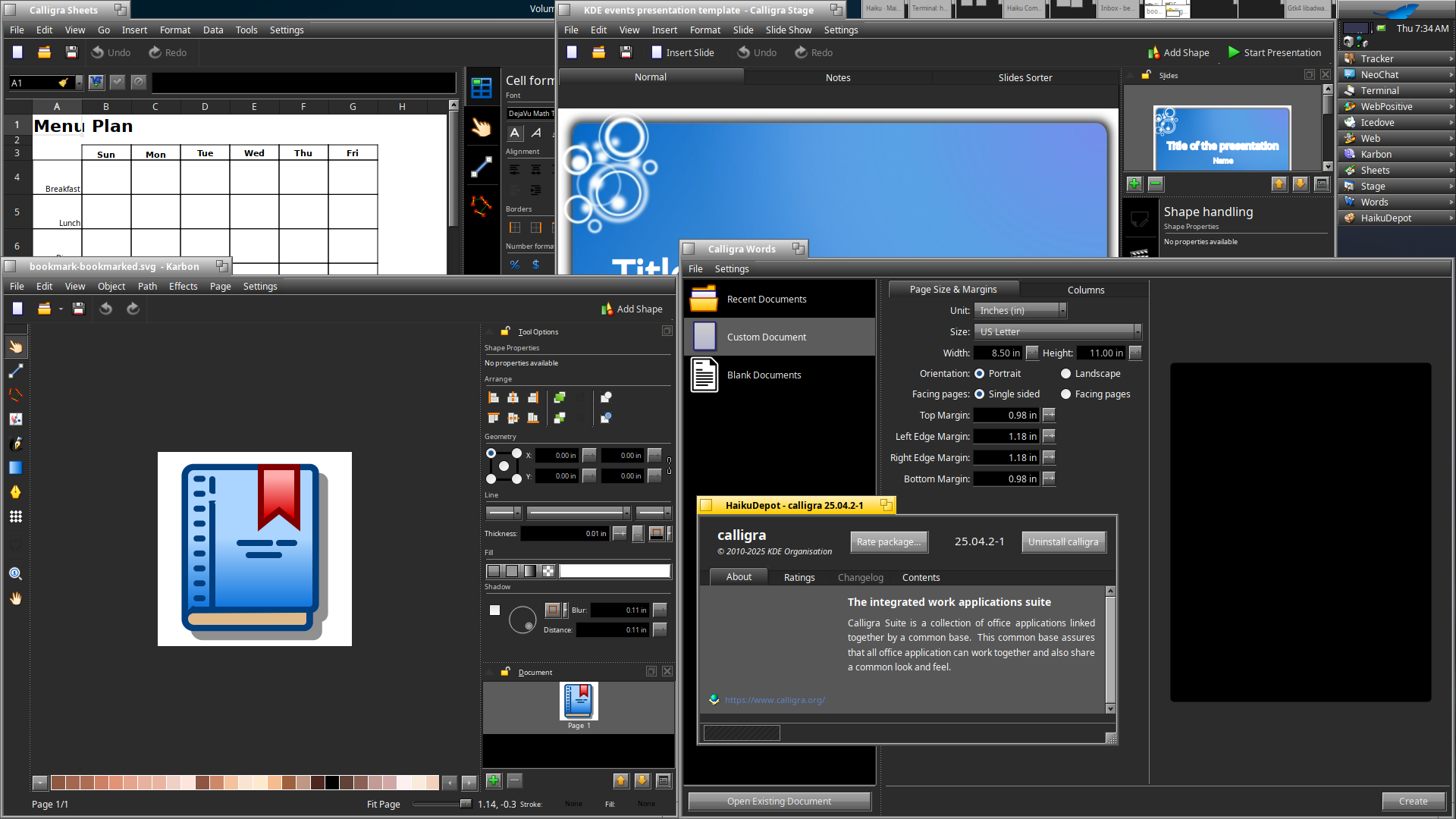This screenshot has width=1456, height=819.
Task: Open the calligra.org website link
Action: [x=774, y=700]
